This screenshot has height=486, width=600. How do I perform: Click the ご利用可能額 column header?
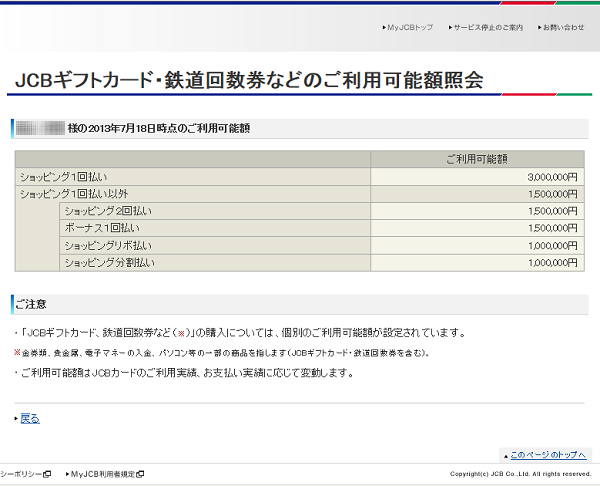tap(477, 159)
